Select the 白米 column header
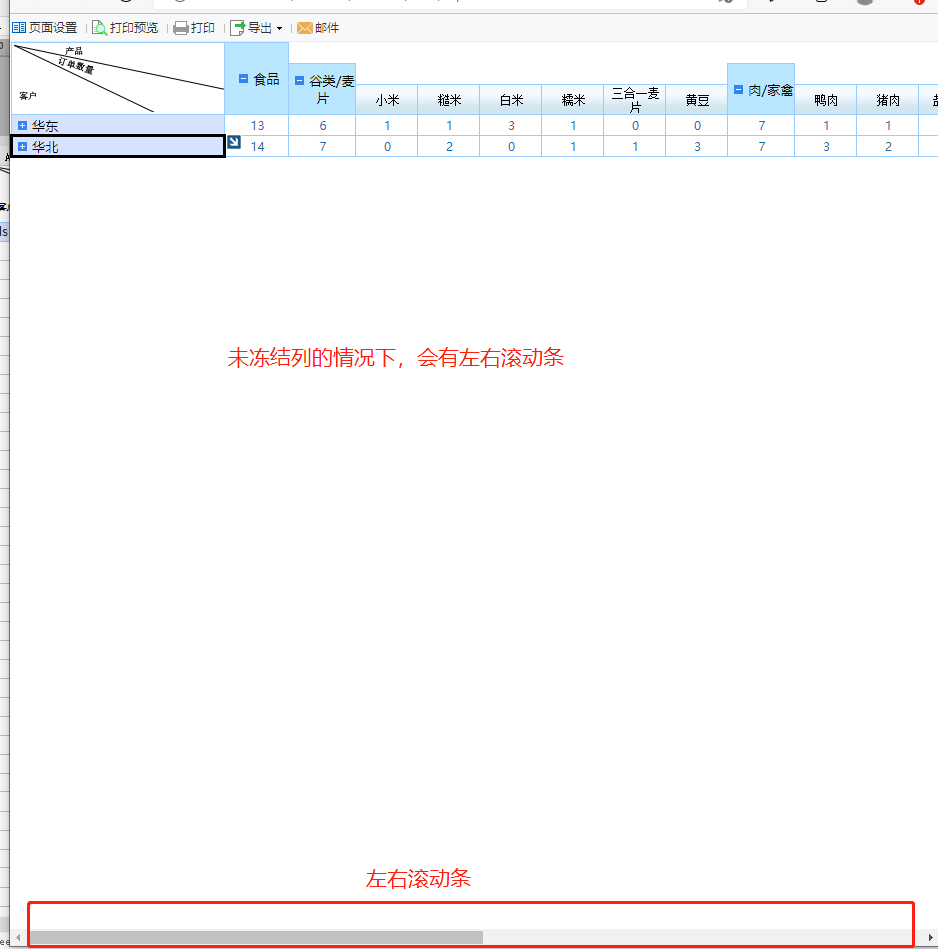The width and height of the screenshot is (938, 949). click(x=511, y=100)
